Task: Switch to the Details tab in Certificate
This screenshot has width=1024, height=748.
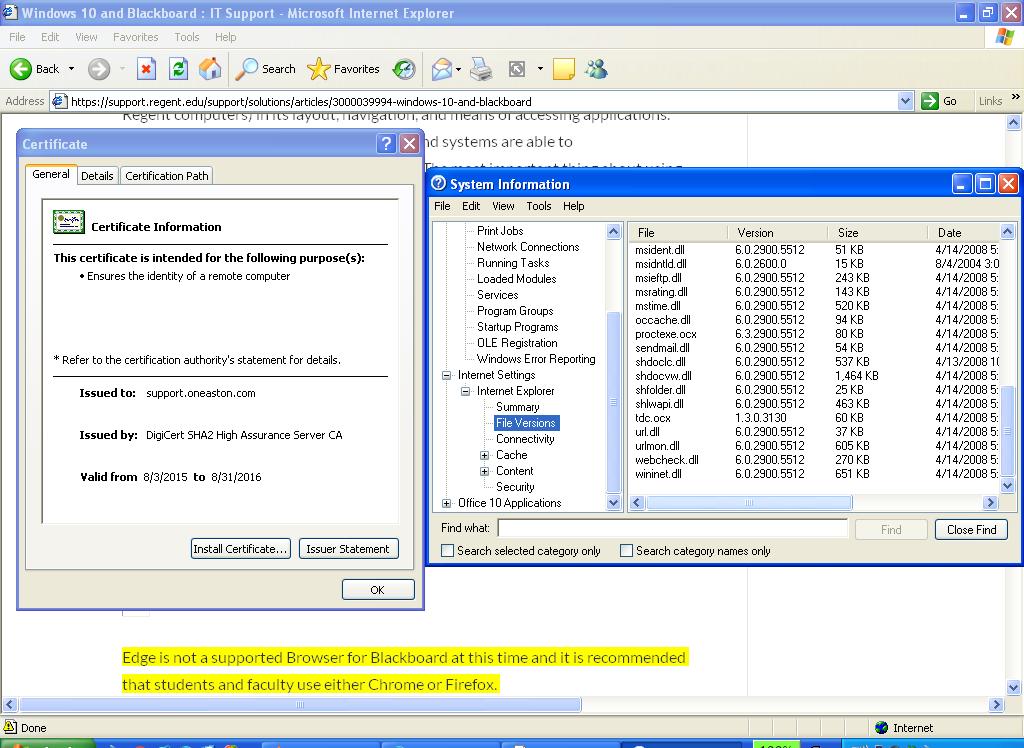Action: 97,176
